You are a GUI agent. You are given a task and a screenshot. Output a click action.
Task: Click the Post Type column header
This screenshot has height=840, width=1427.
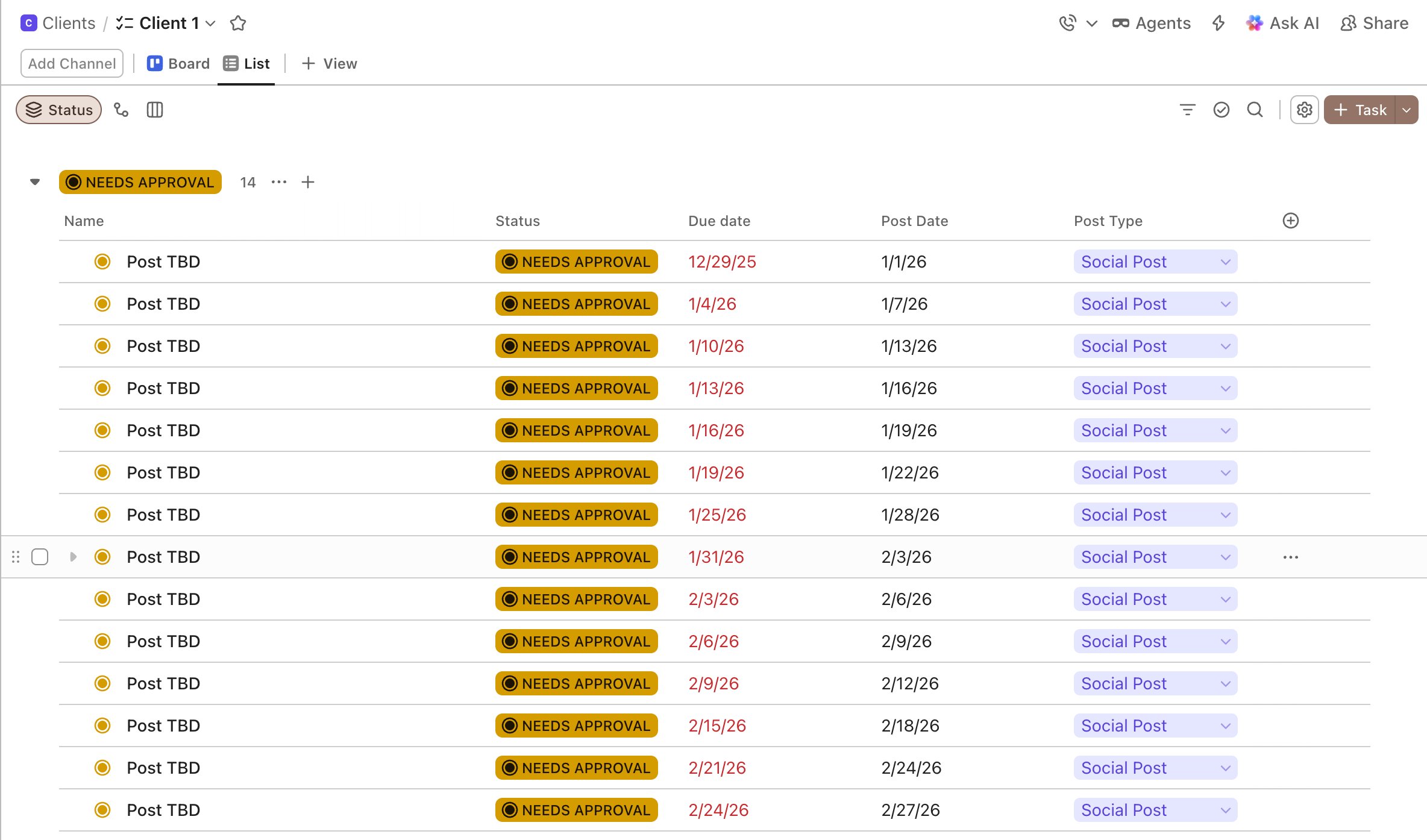(x=1108, y=221)
